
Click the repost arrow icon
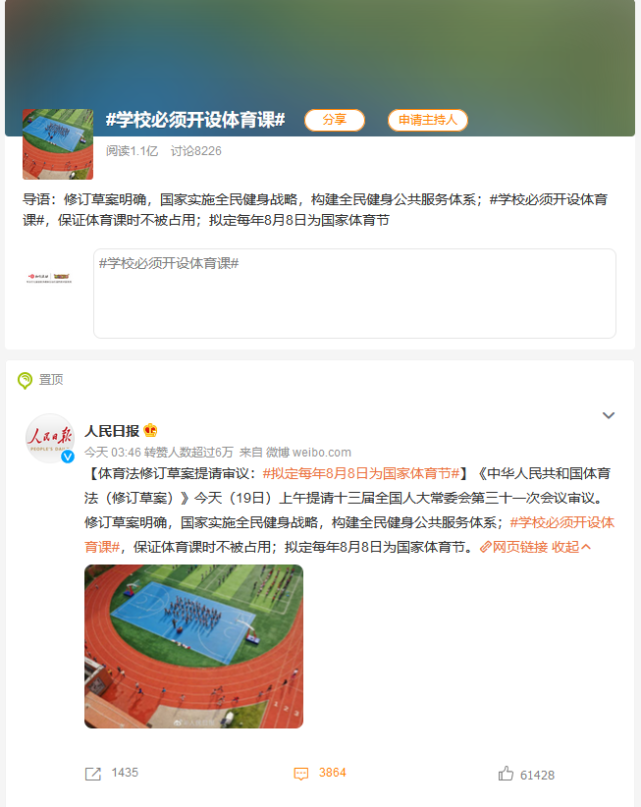pyautogui.click(x=93, y=774)
